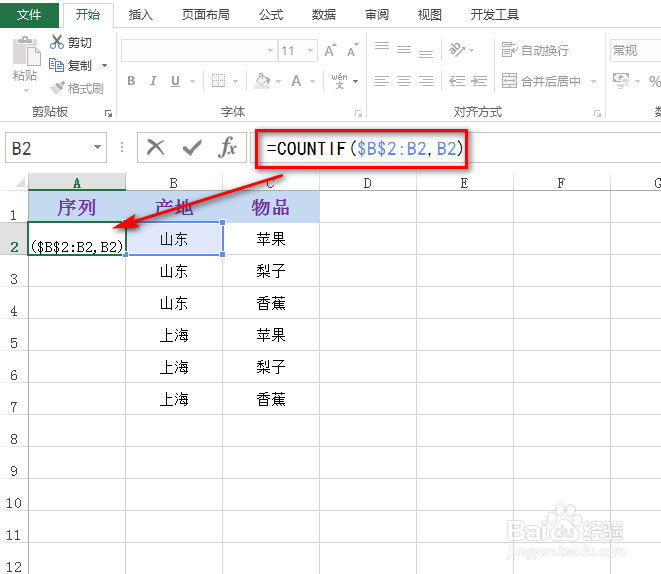Open the Paste options dropdown arrow
661x574 pixels.
(x=26, y=90)
